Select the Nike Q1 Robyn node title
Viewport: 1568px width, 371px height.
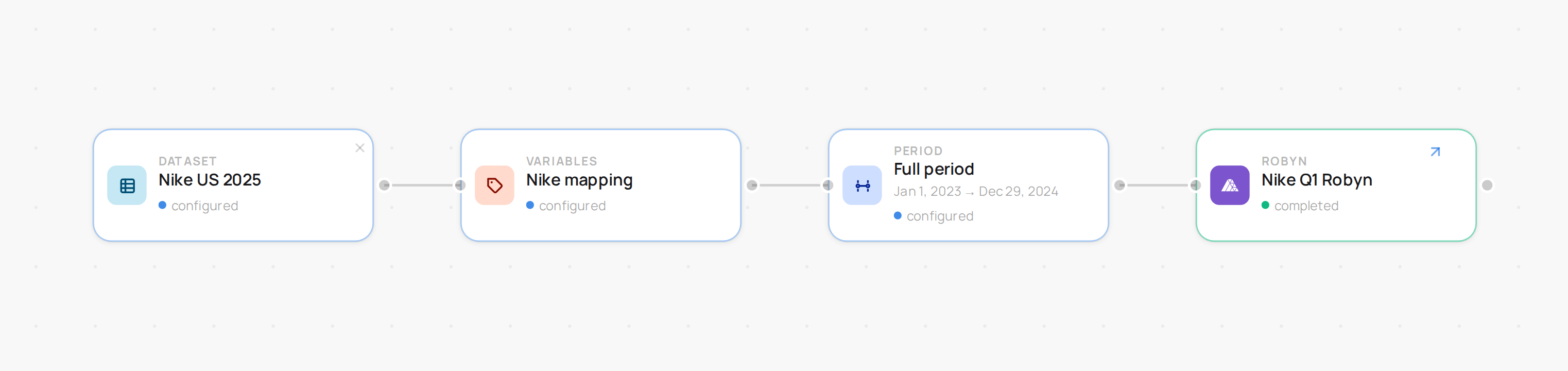1317,180
